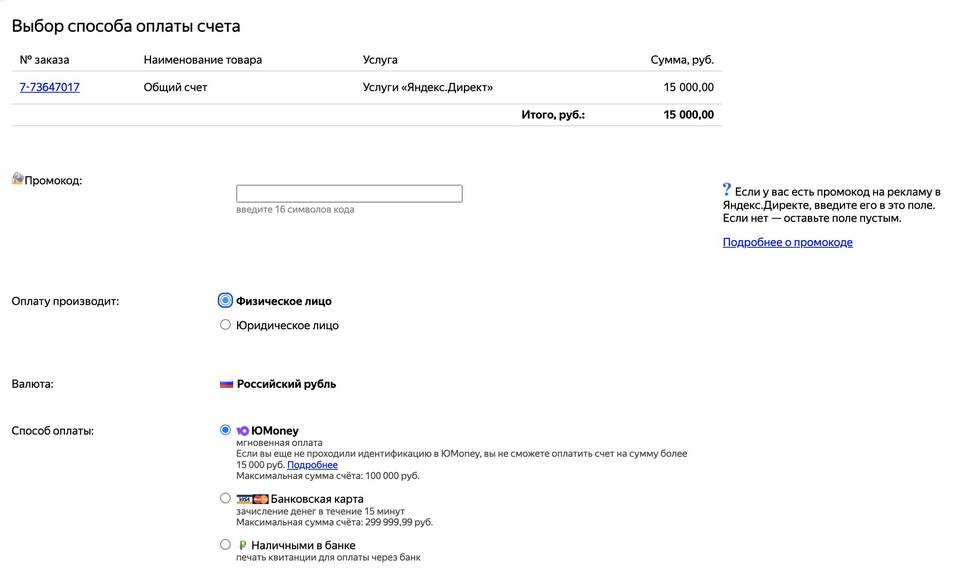Click the Mastercard logo icon
The height and width of the screenshot is (577, 960).
tap(260, 499)
